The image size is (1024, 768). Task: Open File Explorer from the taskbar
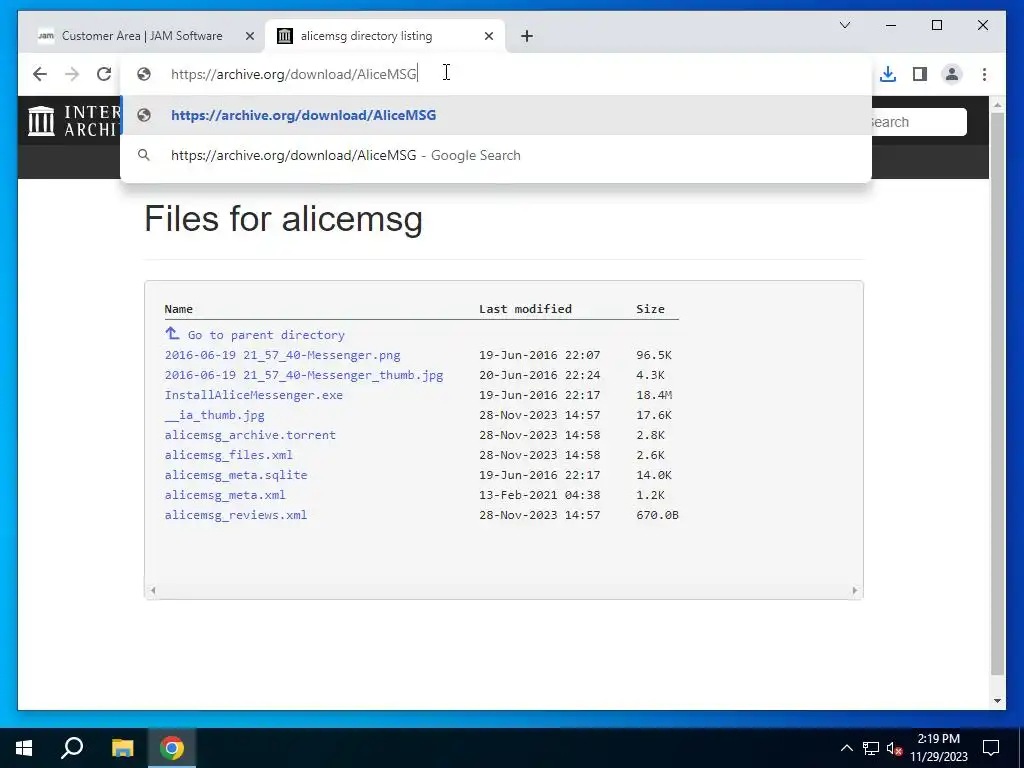point(122,748)
